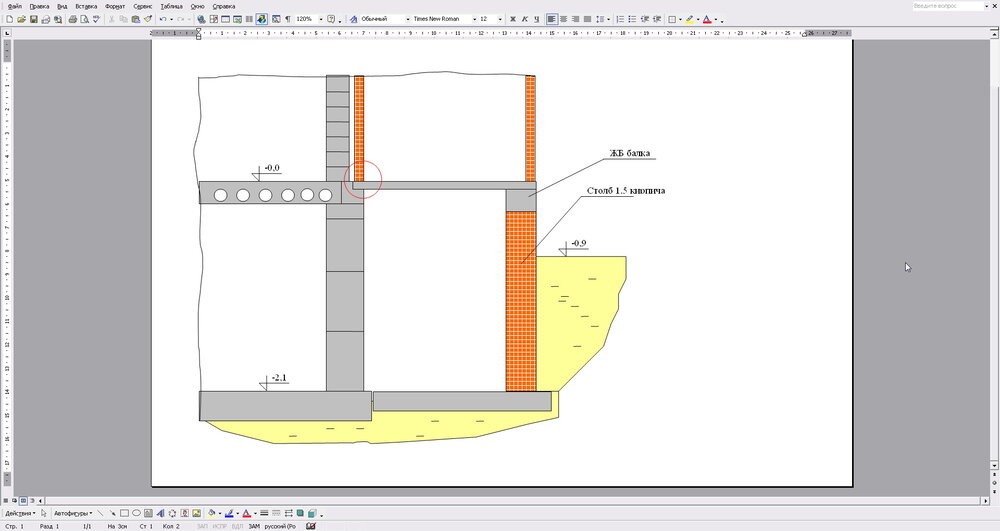Click the Print icon in toolbar
Screen dimensions: 1000x531
tap(72, 19)
